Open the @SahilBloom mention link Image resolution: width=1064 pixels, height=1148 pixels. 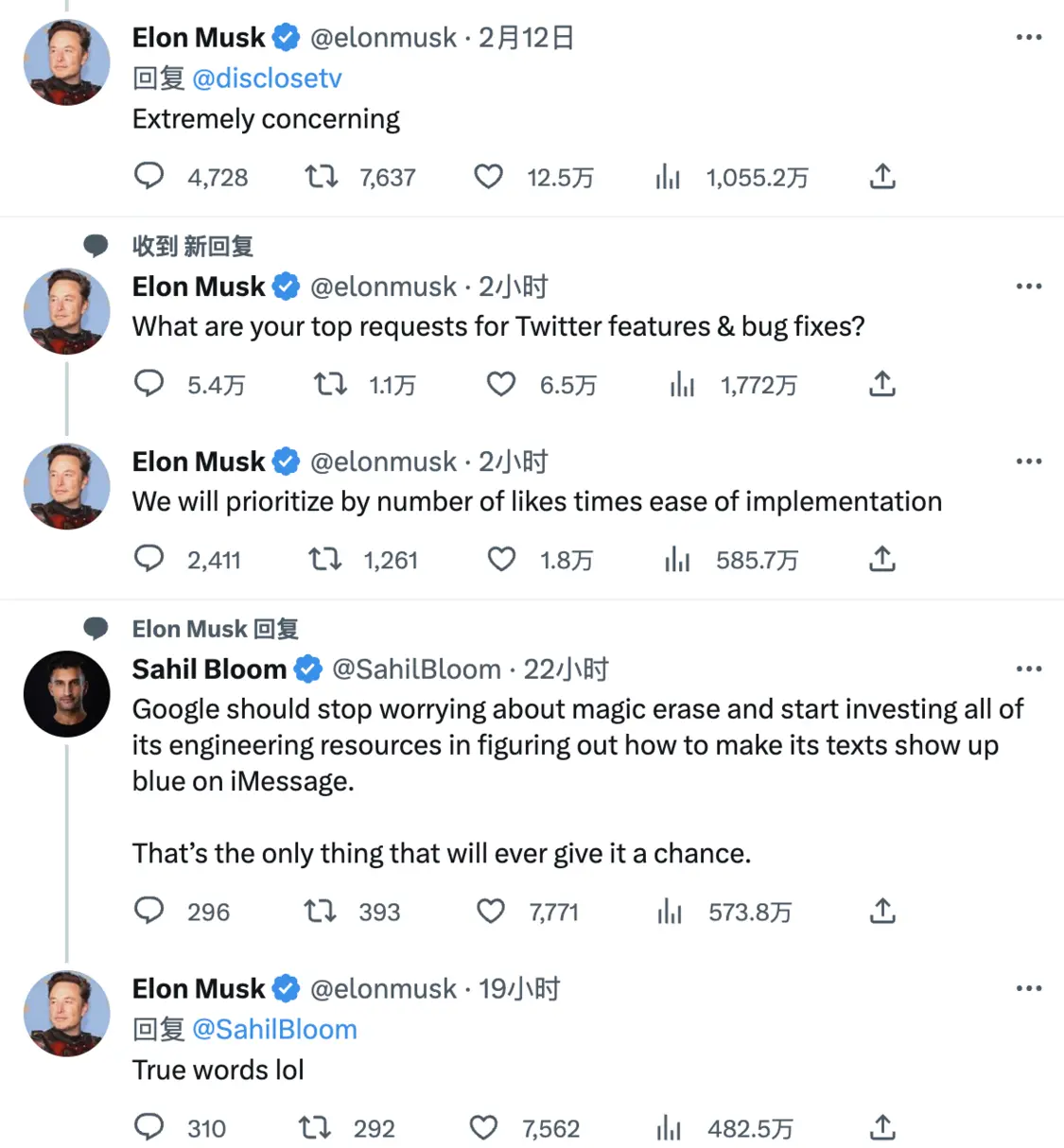click(274, 1030)
